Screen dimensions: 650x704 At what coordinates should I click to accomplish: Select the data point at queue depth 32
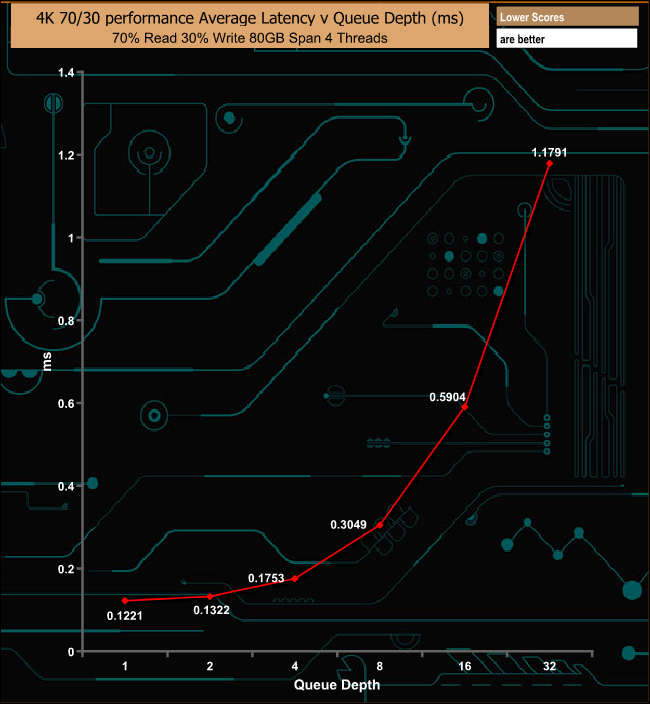549,163
